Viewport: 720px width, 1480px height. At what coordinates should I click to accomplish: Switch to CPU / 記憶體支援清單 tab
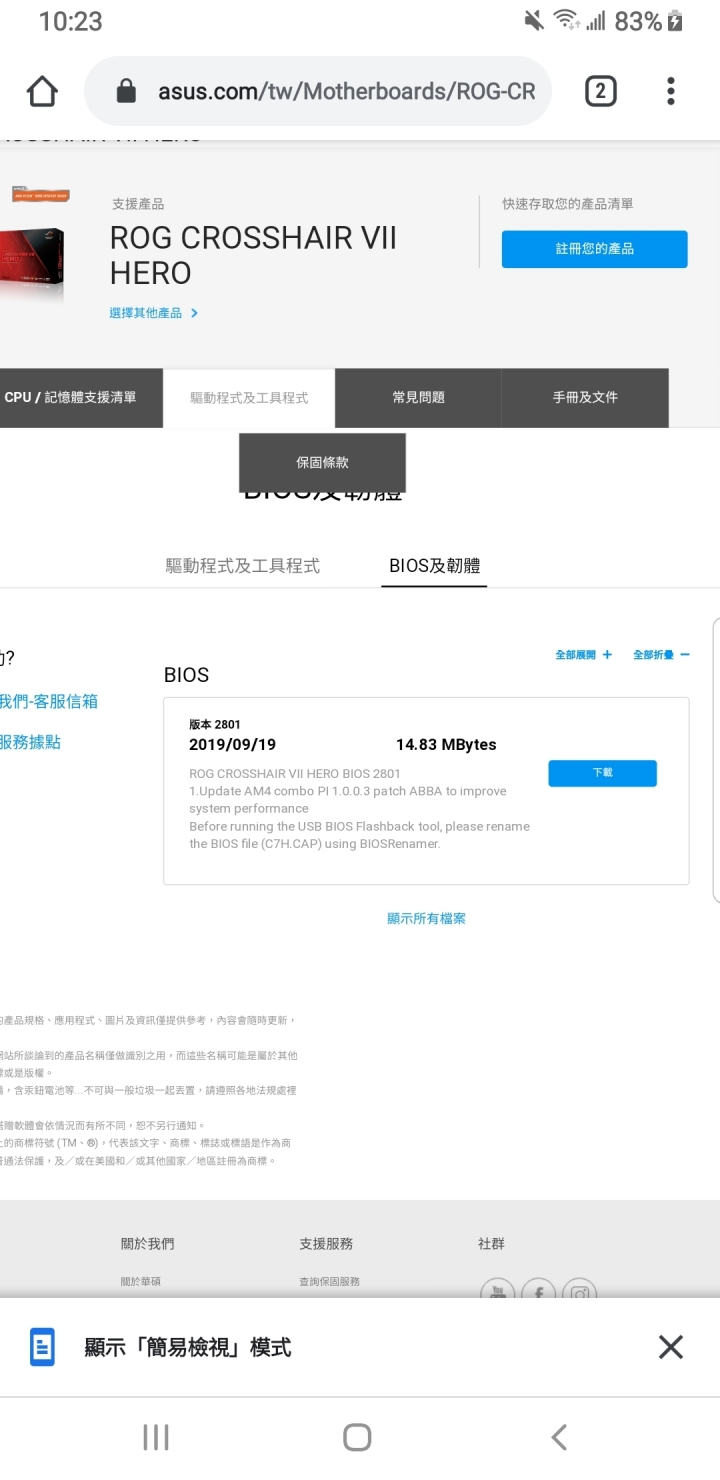click(81, 398)
